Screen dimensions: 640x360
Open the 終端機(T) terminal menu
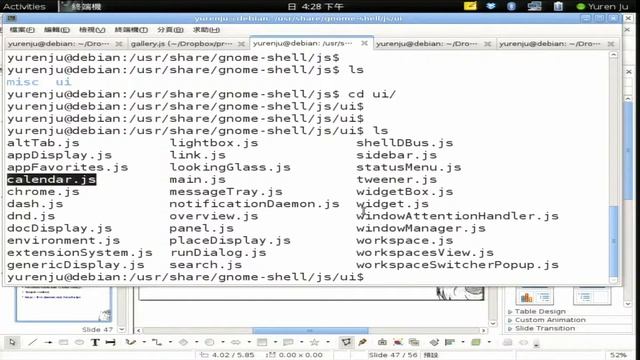point(131,30)
